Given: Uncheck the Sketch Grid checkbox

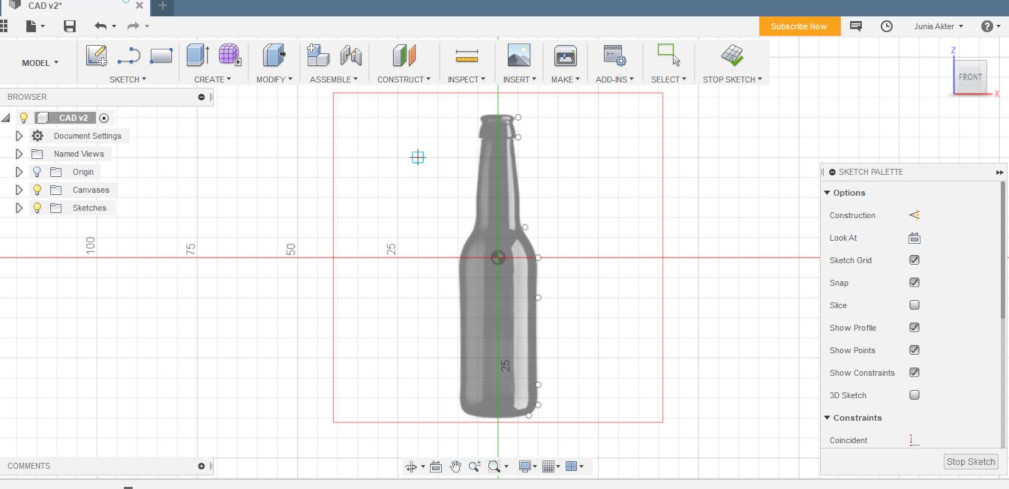Looking at the screenshot, I should [x=914, y=260].
